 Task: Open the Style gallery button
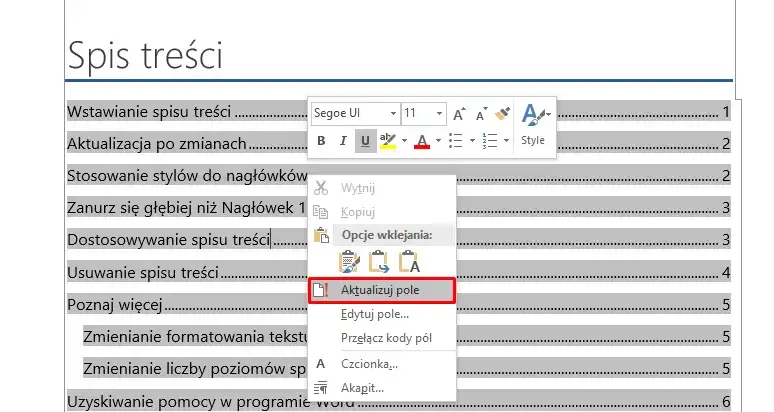(534, 124)
